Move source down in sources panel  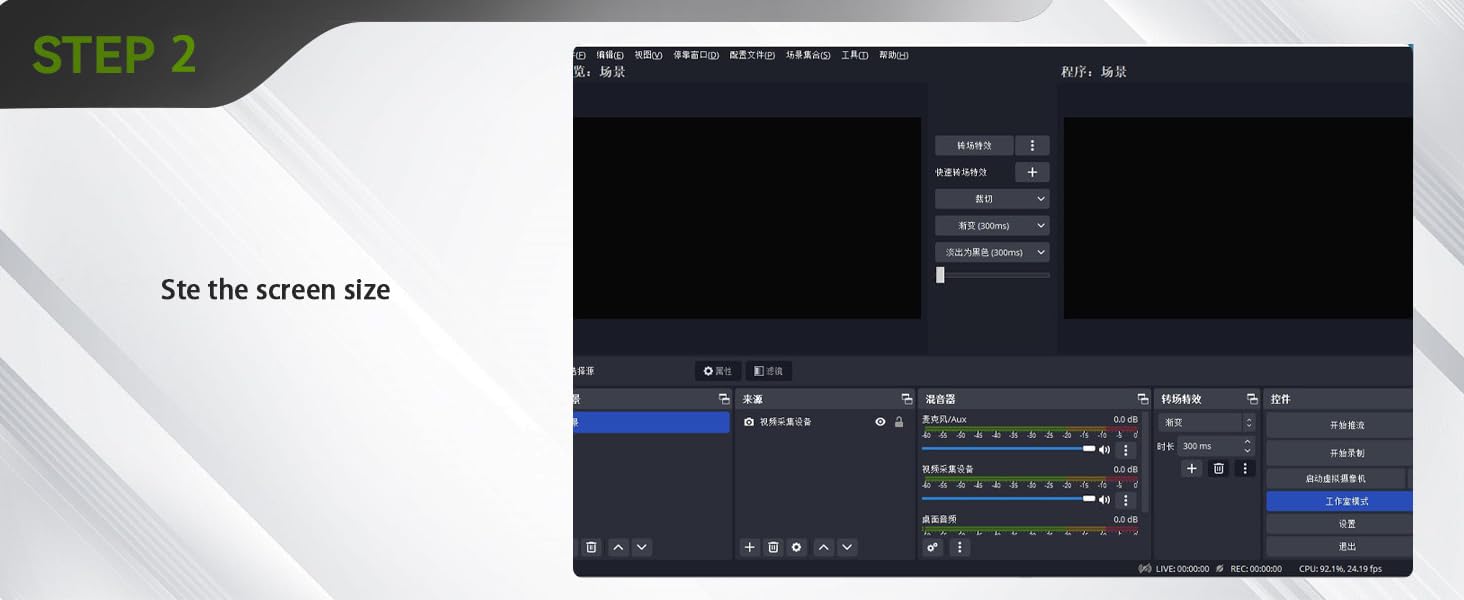[x=847, y=547]
